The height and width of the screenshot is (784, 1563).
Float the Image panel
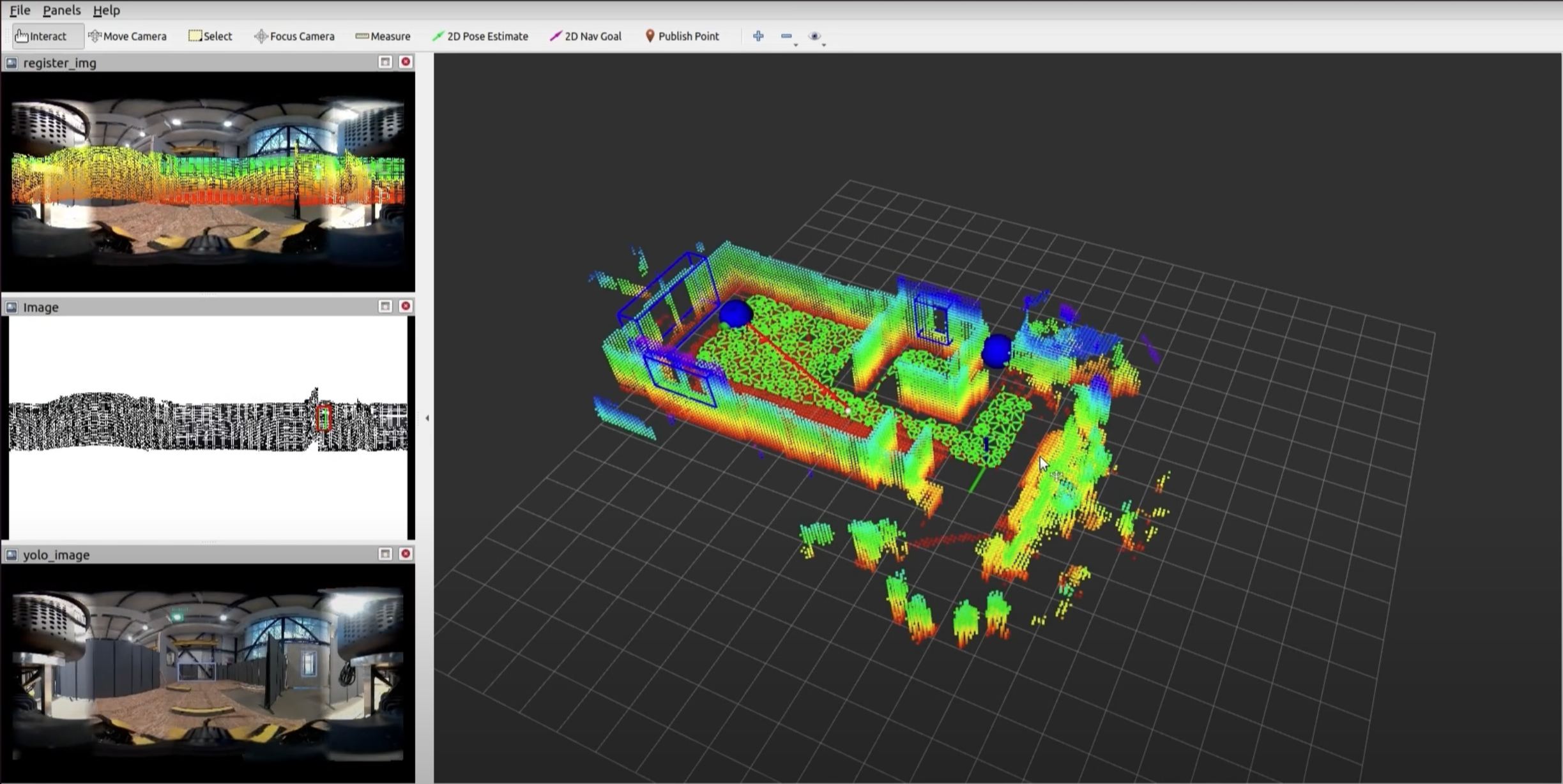385,306
